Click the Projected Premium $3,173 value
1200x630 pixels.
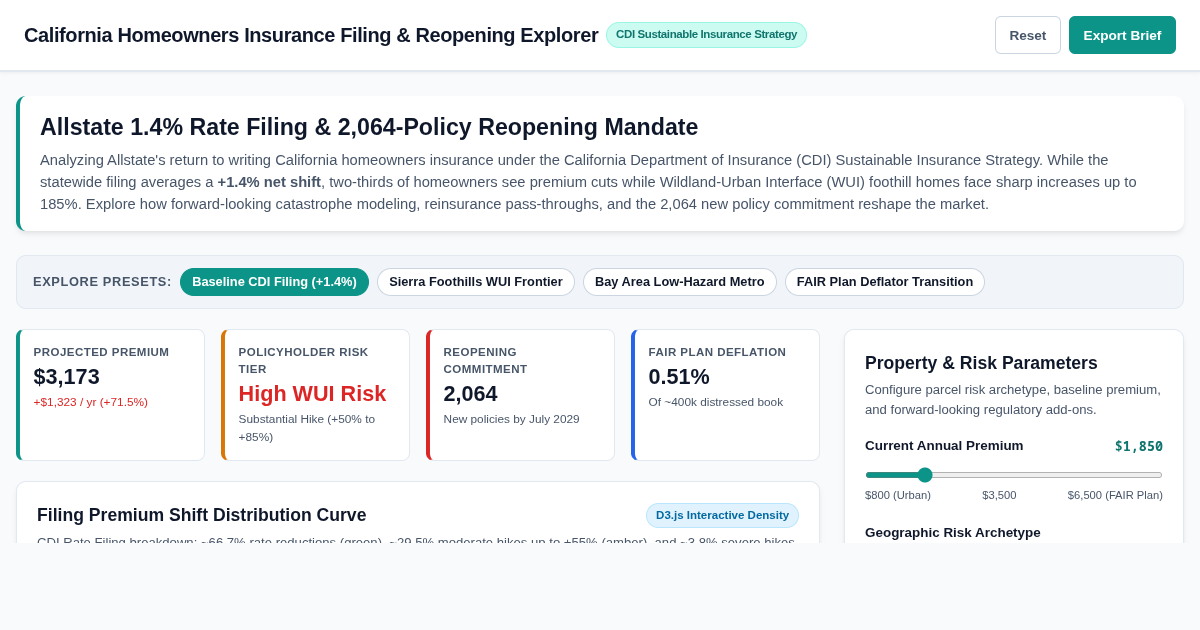point(67,377)
